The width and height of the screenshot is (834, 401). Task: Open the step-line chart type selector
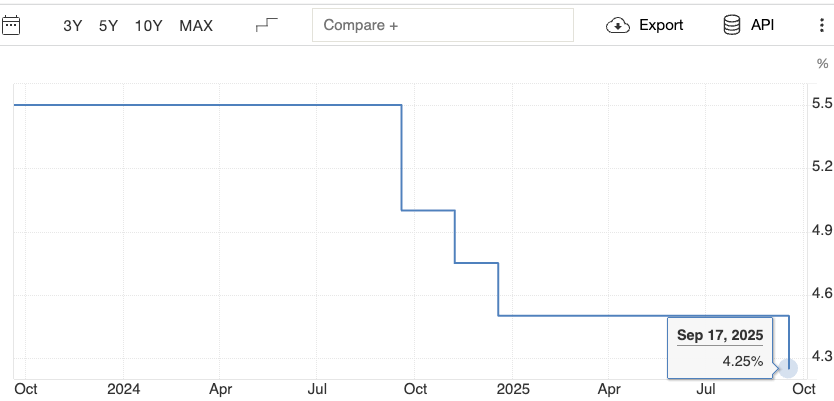(267, 25)
